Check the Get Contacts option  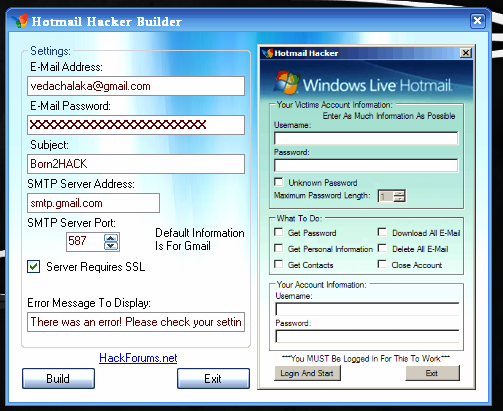coord(279,264)
